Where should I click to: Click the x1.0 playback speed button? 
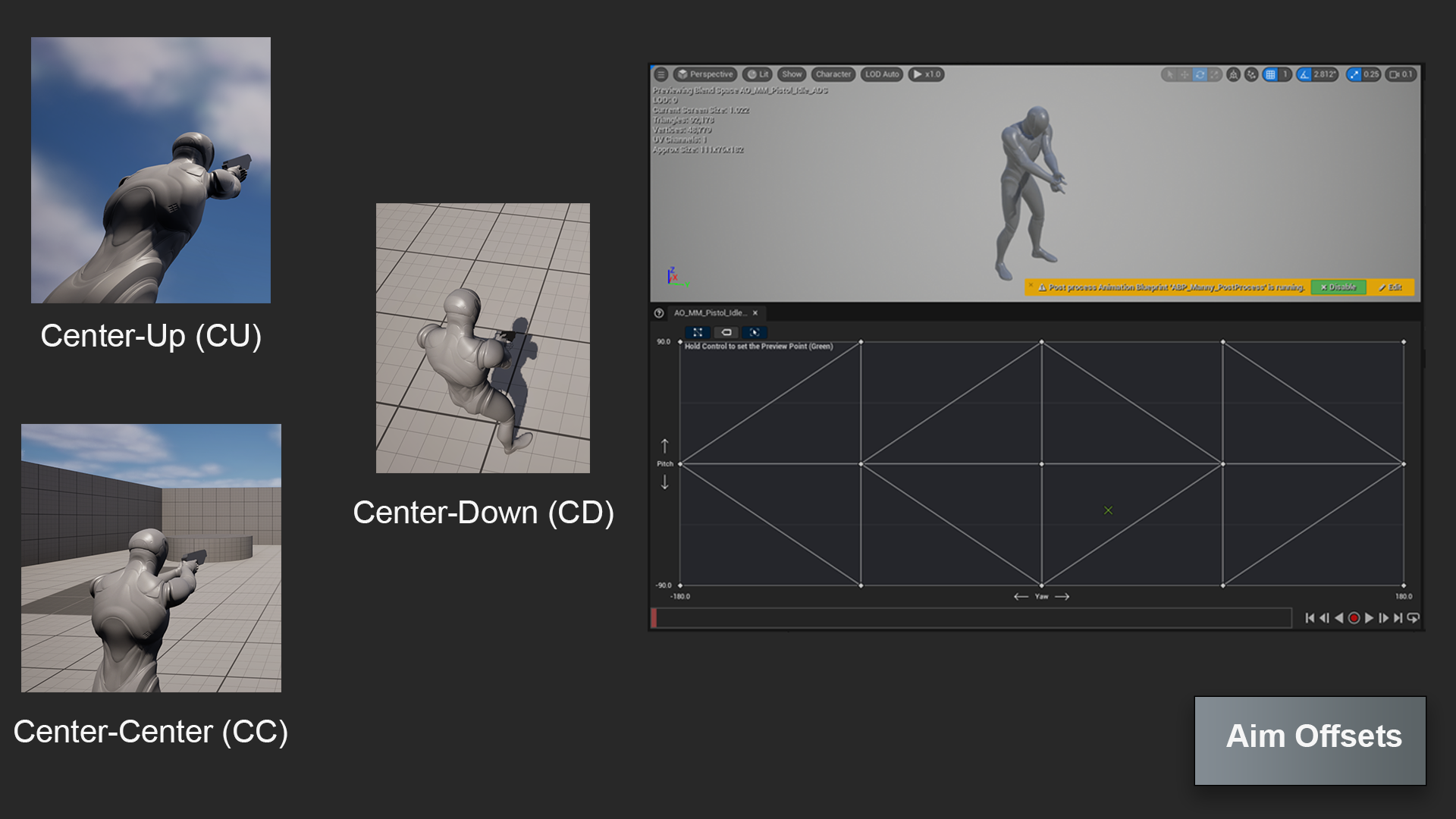point(926,74)
